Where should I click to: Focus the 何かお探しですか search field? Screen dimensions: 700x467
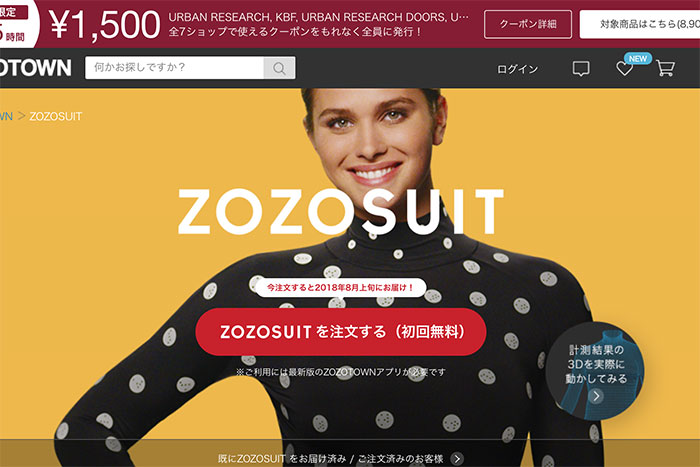(x=175, y=68)
